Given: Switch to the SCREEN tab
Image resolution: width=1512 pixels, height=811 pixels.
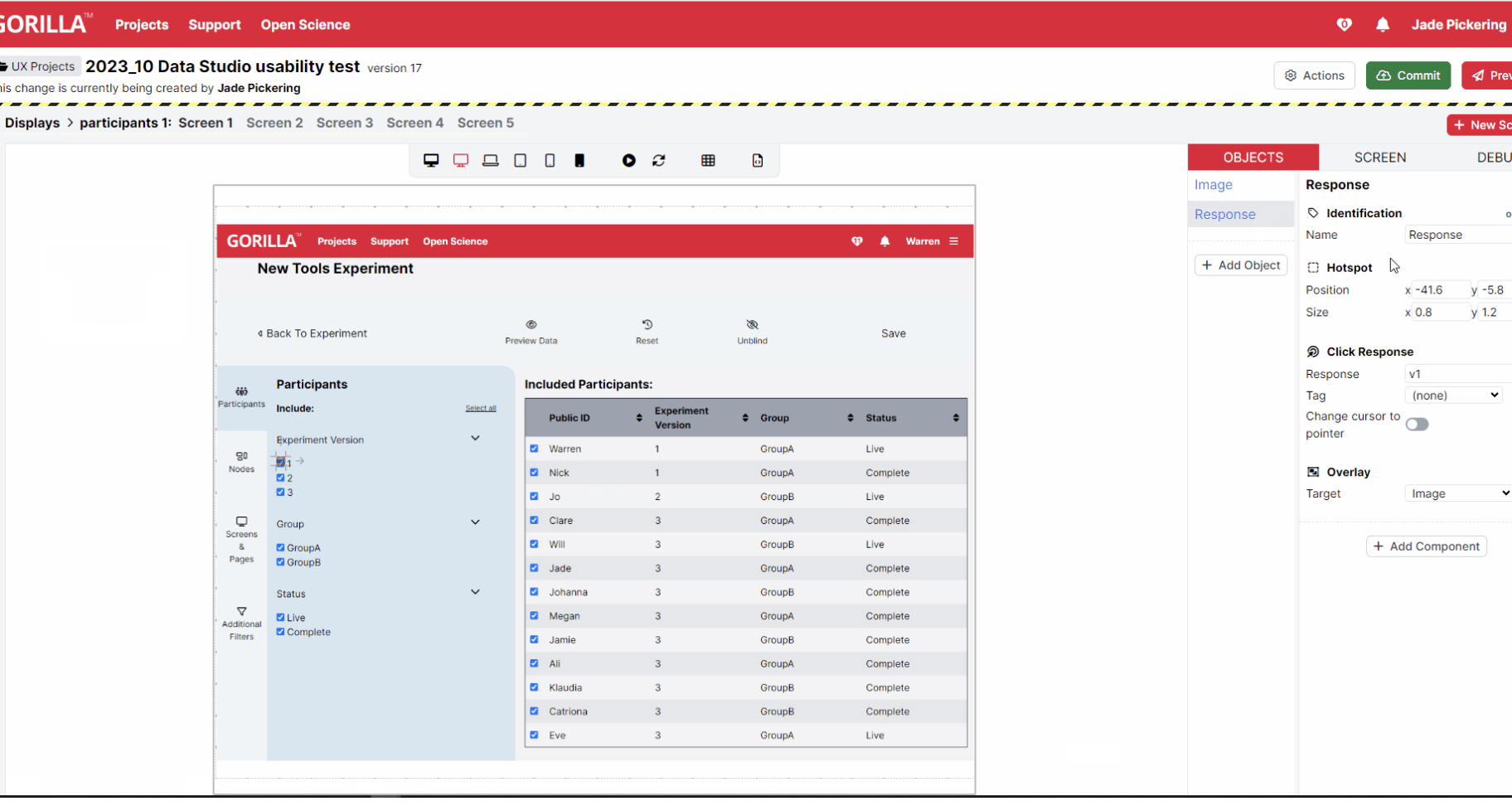Looking at the screenshot, I should pos(1379,157).
